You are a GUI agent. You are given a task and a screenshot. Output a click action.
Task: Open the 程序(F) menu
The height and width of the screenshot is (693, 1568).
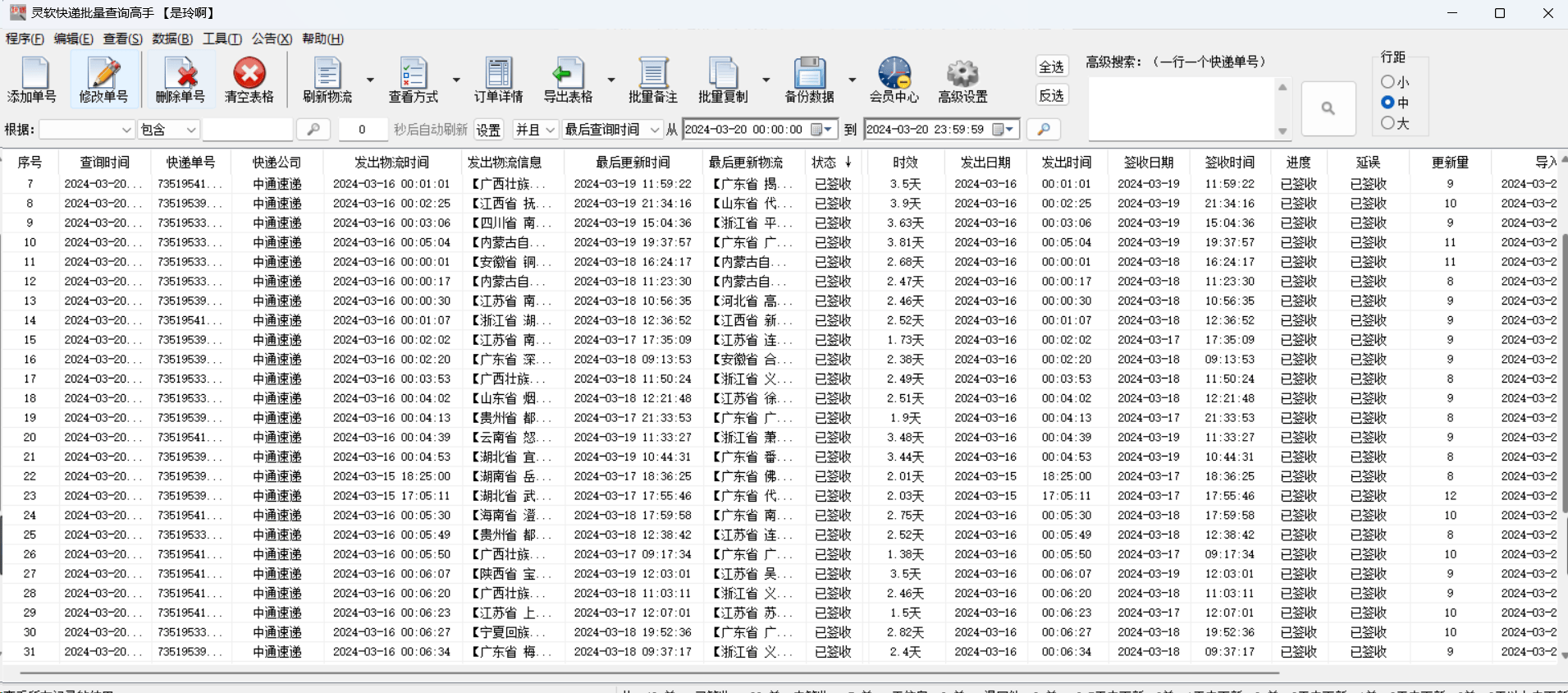(x=25, y=39)
